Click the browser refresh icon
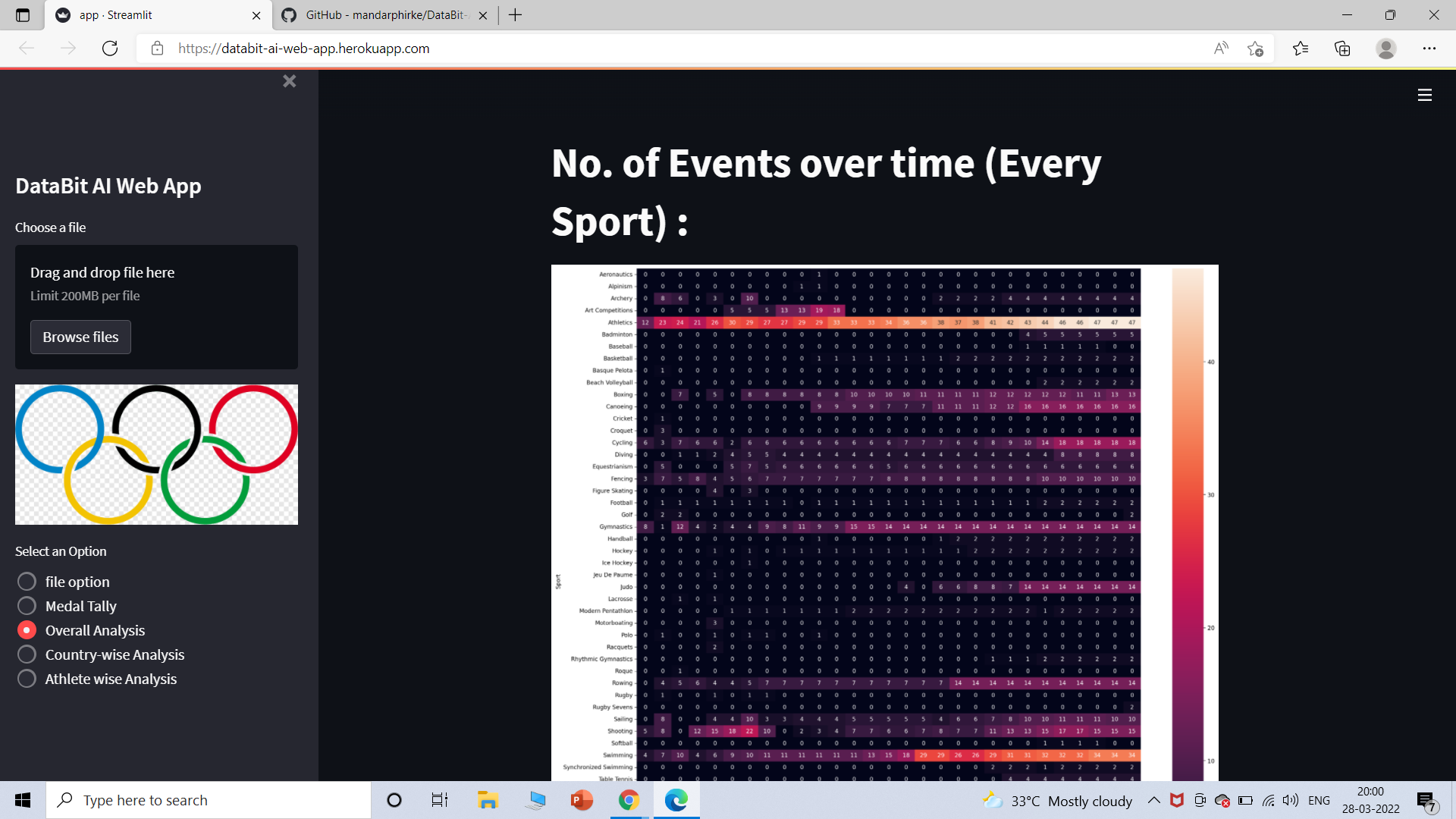This screenshot has height=819, width=1456. tap(110, 49)
